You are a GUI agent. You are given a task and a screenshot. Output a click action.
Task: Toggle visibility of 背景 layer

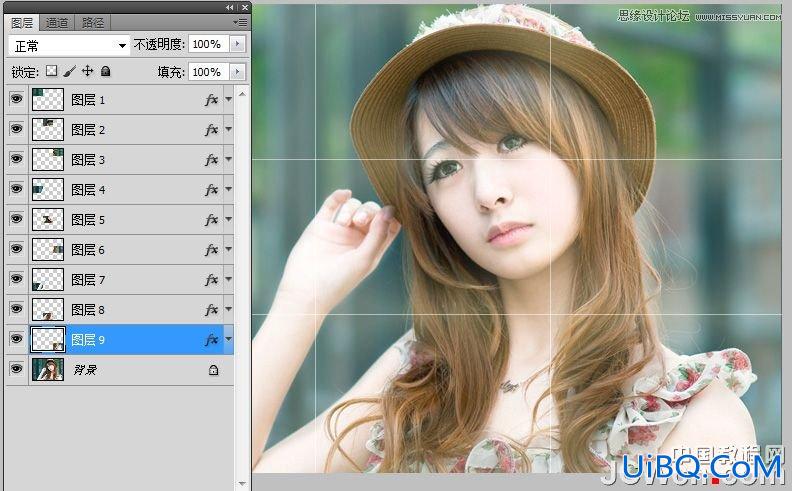click(17, 369)
